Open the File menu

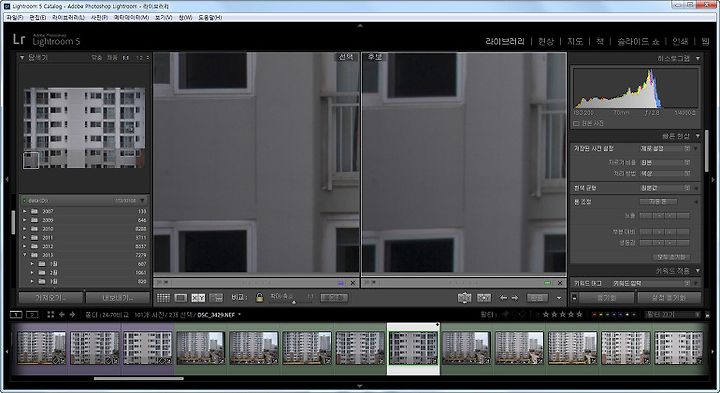14,17
